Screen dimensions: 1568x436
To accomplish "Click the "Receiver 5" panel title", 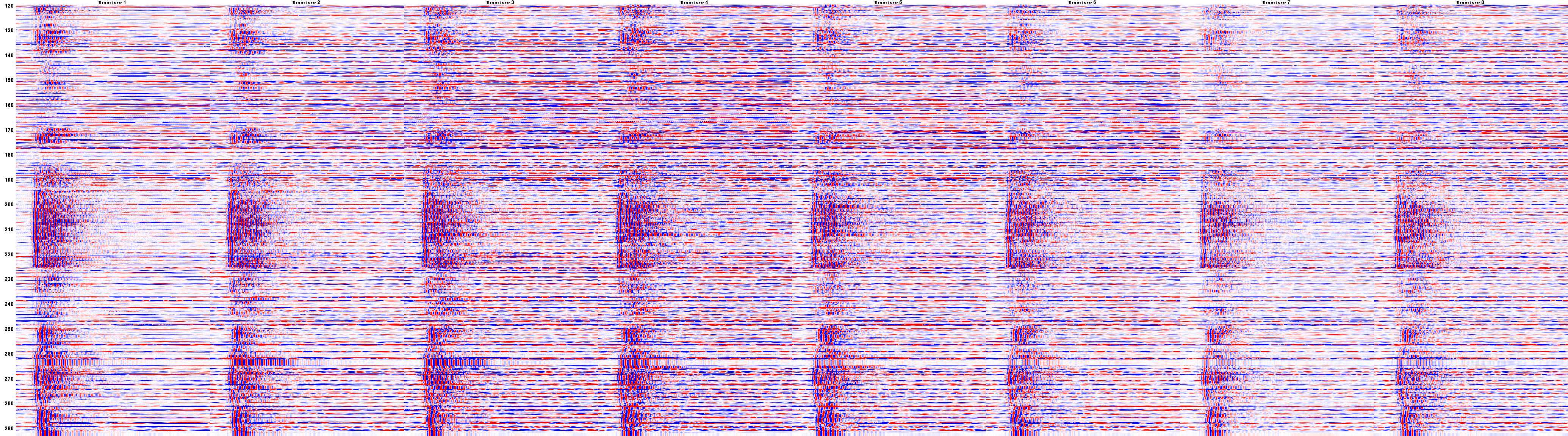I will (x=888, y=2).
